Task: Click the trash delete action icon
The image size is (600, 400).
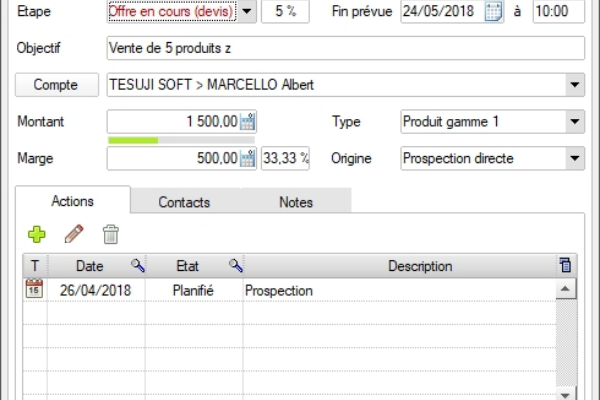Action: pyautogui.click(x=110, y=234)
